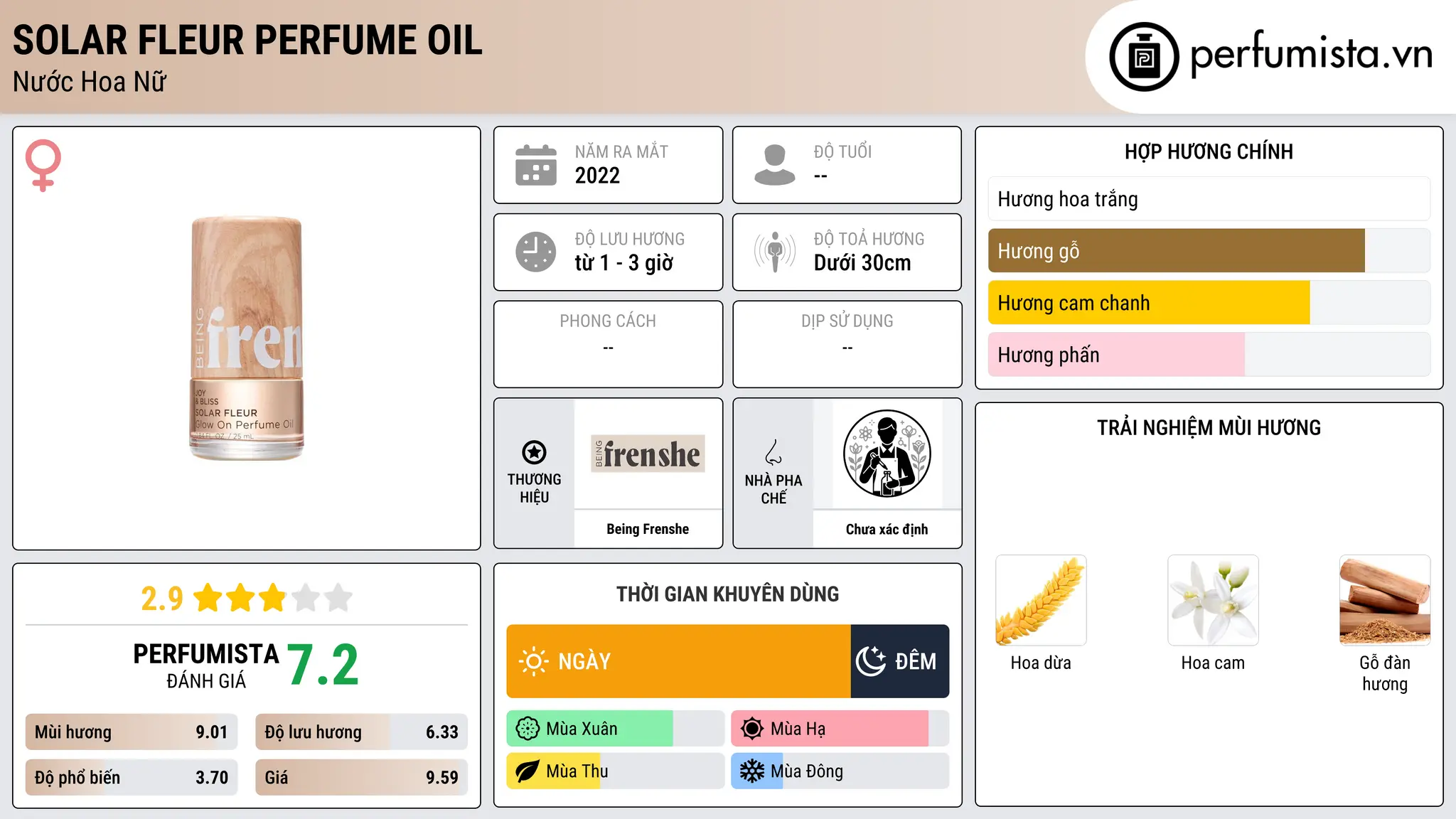The width and height of the screenshot is (1456, 819).
Task: Click the nose icon above Nhà pha chế
Action: pyautogui.click(x=773, y=452)
